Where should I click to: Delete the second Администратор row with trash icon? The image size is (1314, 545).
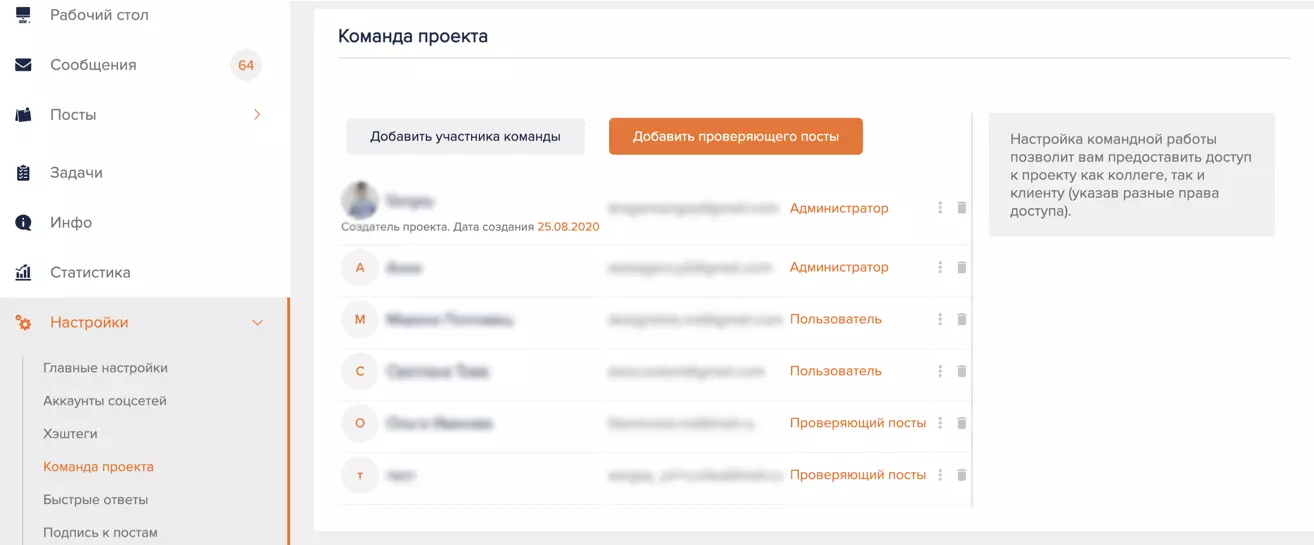(962, 268)
